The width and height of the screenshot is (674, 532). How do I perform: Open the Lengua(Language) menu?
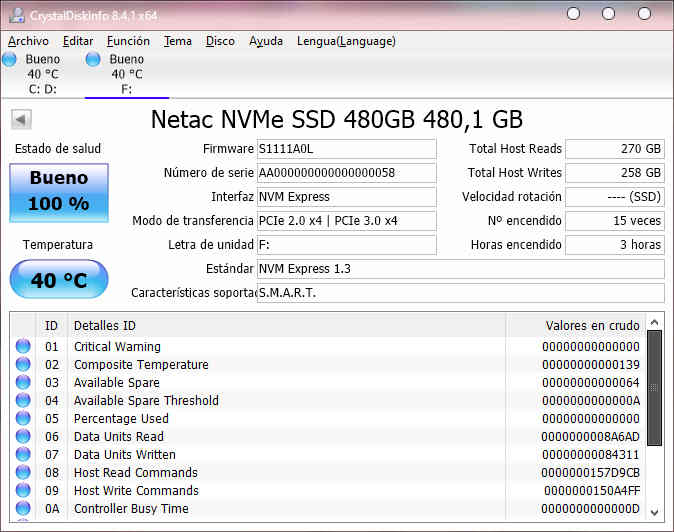(x=346, y=41)
